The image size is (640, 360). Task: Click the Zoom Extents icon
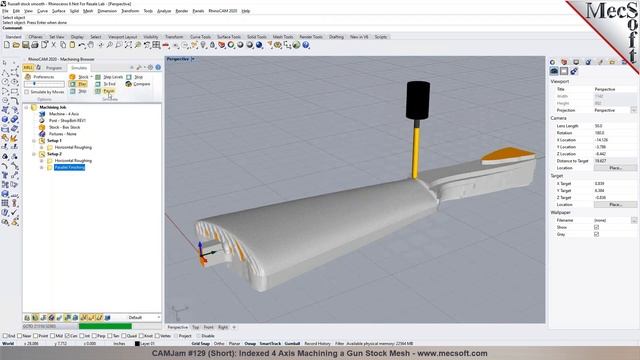[128, 45]
